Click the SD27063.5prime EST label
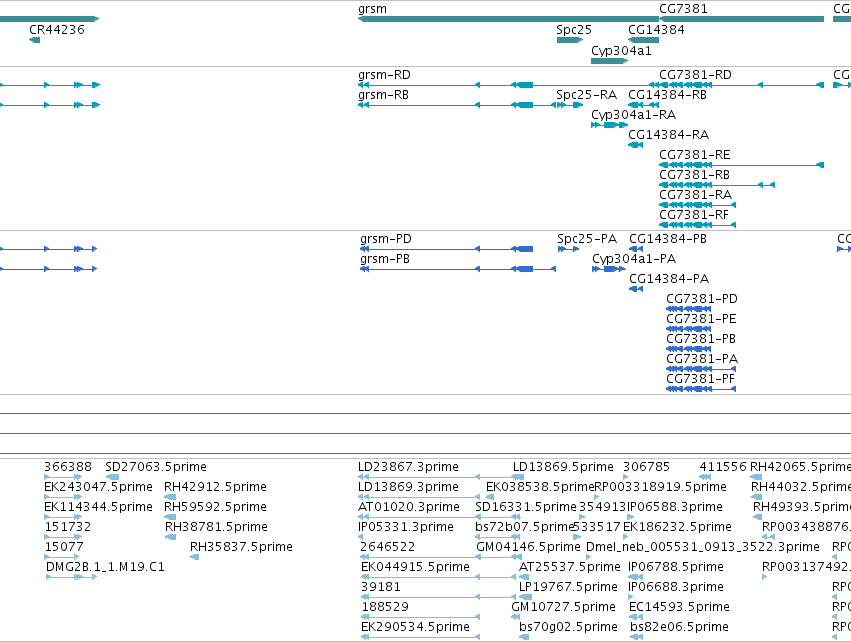The width and height of the screenshot is (851, 642). [156, 467]
